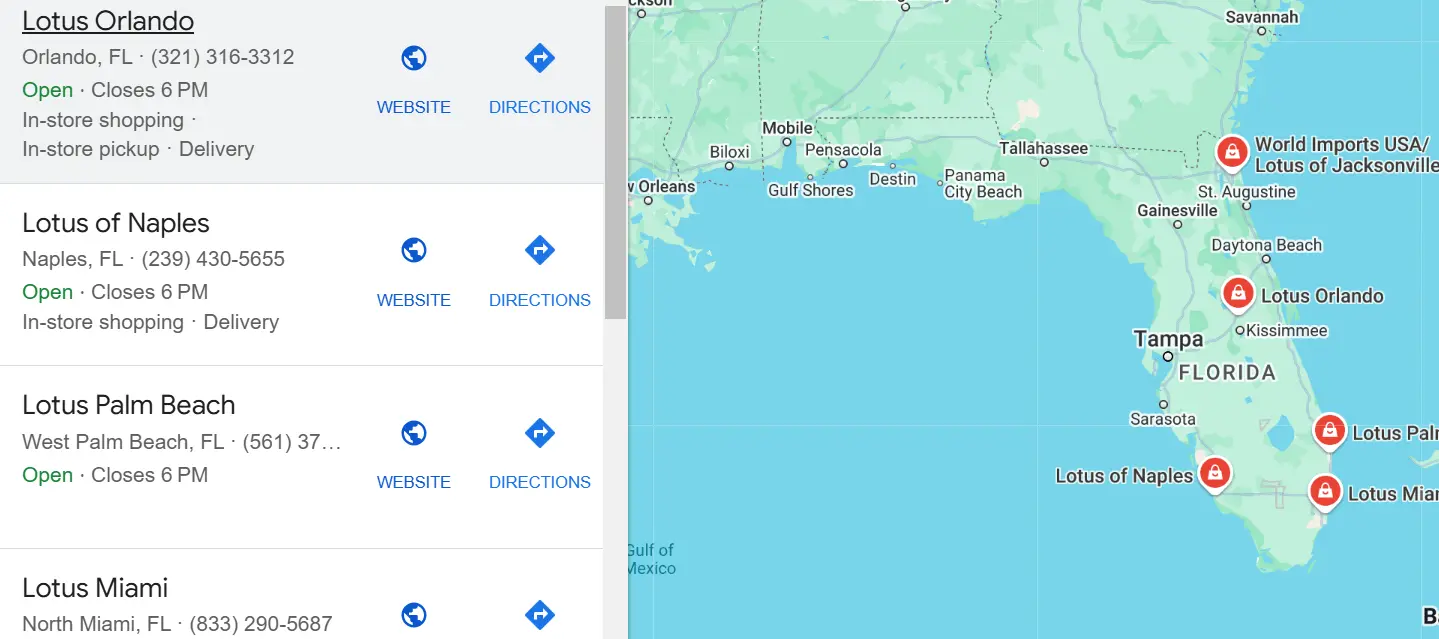Click the DIRECTIONS label under Lotus Palm Beach
Viewport: 1439px width, 639px height.
coord(540,482)
